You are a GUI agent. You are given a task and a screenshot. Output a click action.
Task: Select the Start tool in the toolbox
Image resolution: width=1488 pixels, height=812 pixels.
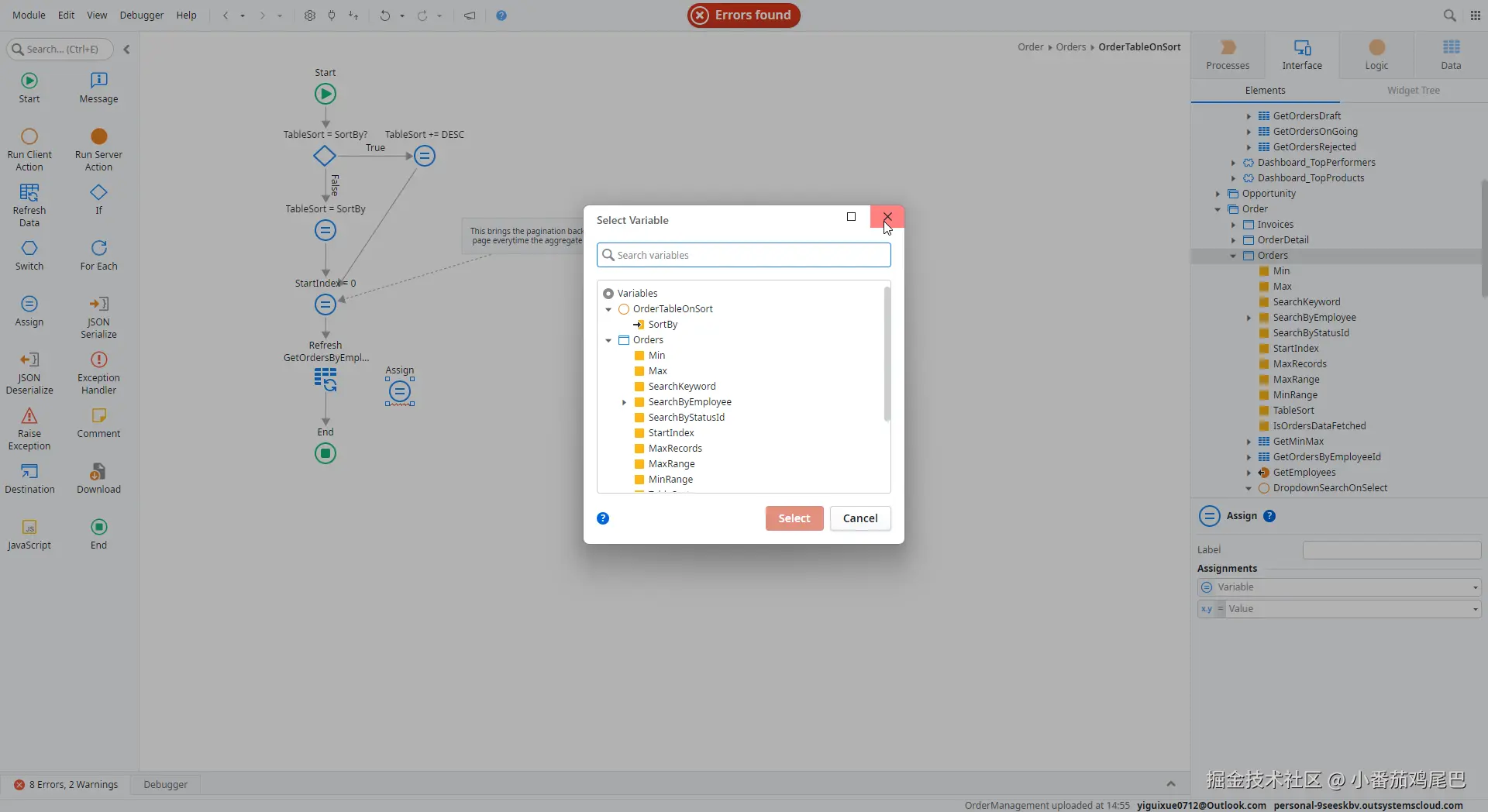pos(29,88)
